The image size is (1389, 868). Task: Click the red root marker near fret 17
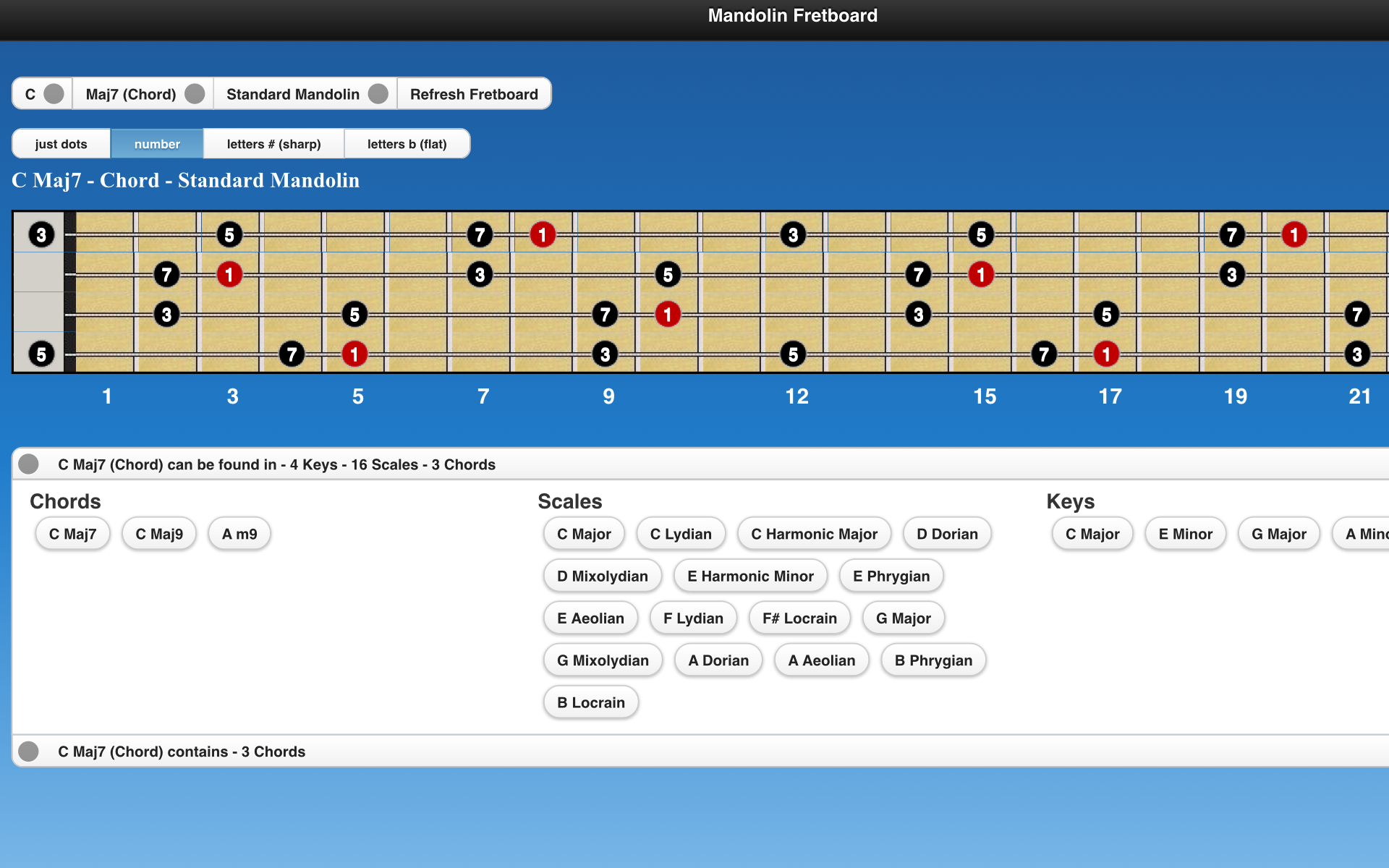coord(1106,354)
